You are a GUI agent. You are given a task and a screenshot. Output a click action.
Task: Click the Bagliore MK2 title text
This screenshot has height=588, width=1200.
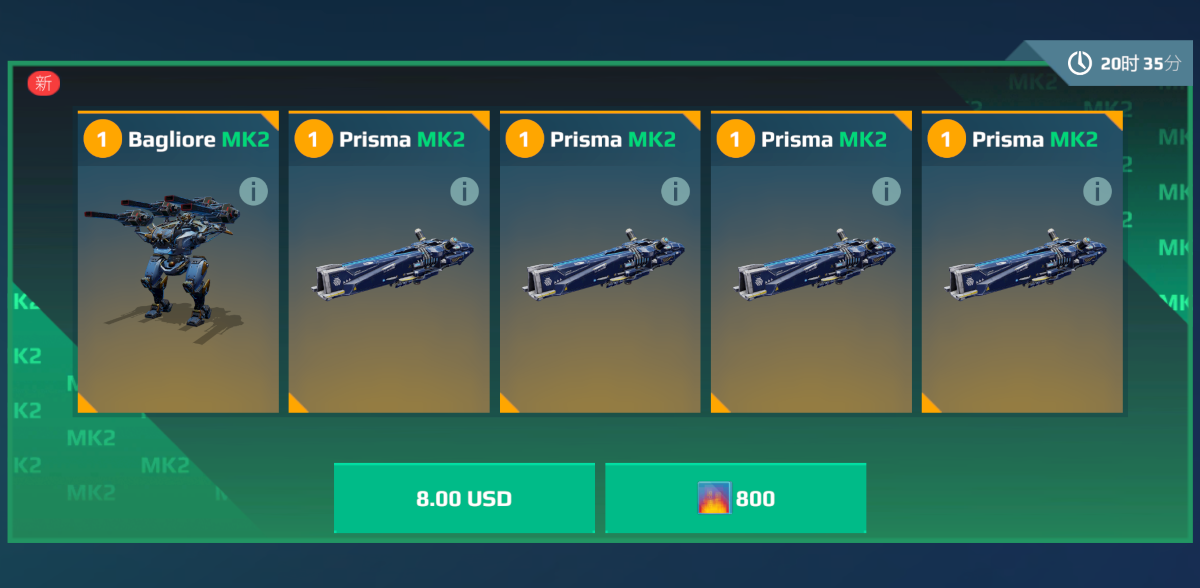click(199, 139)
